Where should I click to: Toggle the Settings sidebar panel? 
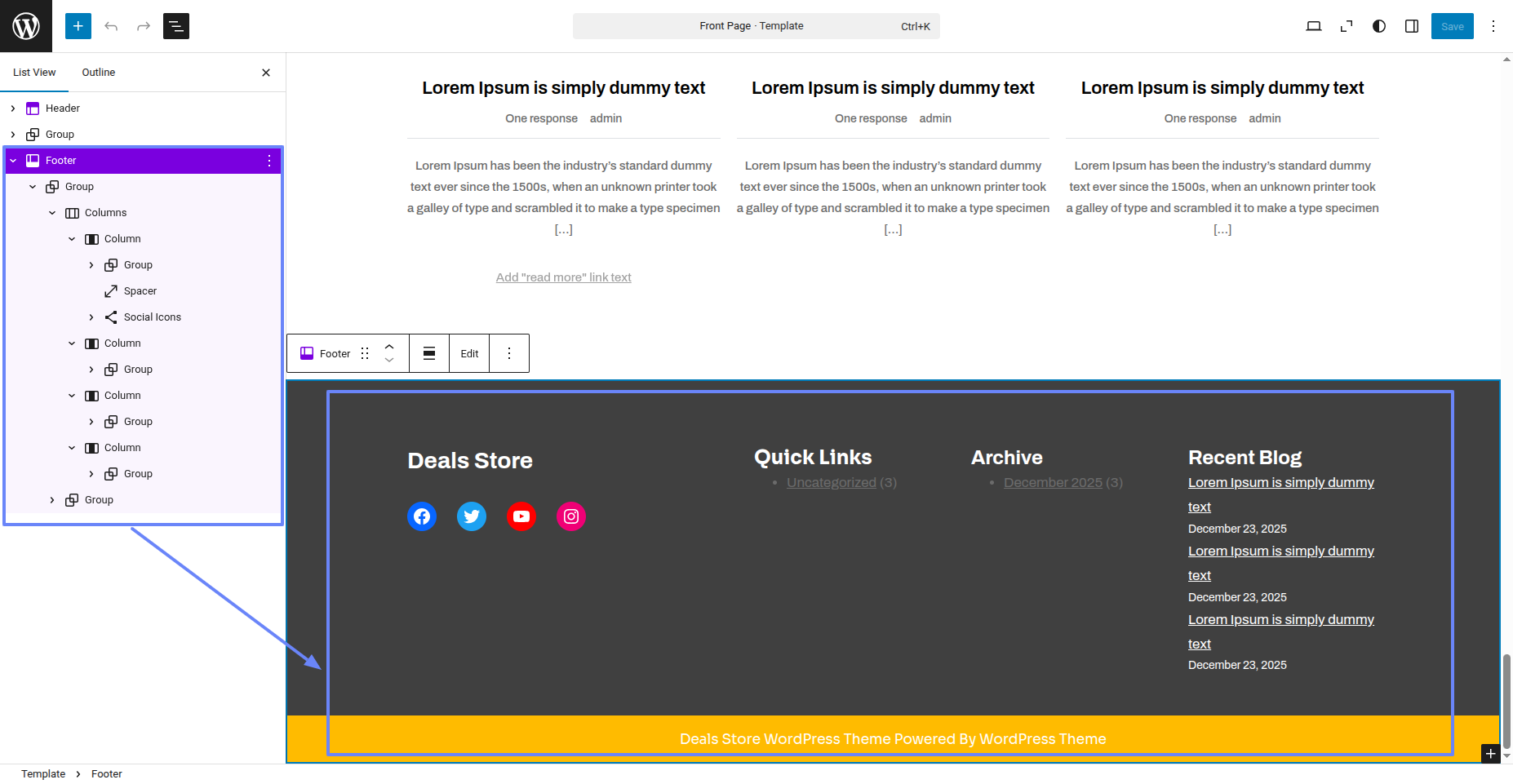pyautogui.click(x=1411, y=26)
